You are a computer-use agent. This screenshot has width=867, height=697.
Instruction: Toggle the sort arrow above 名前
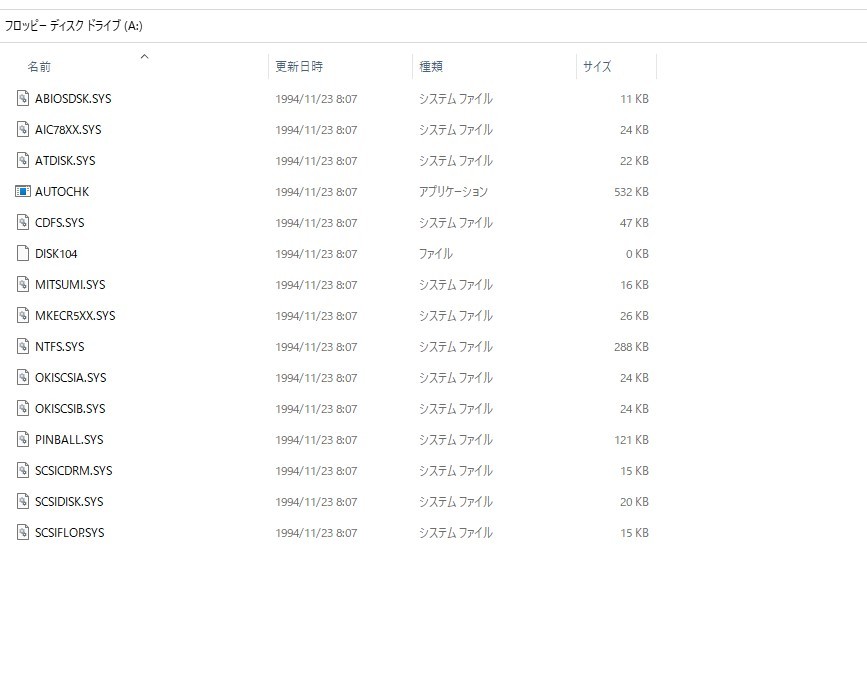144,56
